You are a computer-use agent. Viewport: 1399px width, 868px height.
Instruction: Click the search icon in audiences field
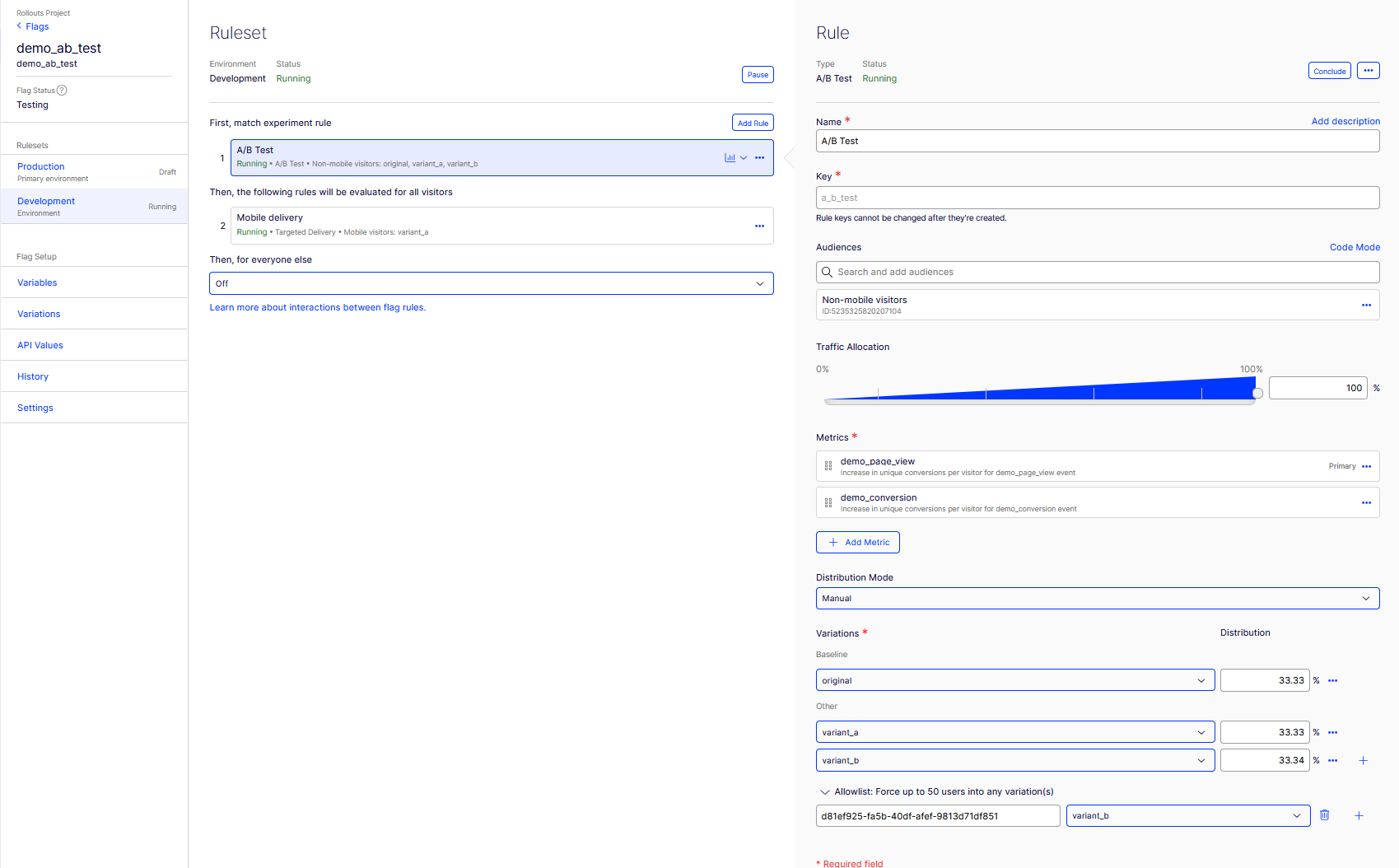pyautogui.click(x=827, y=272)
